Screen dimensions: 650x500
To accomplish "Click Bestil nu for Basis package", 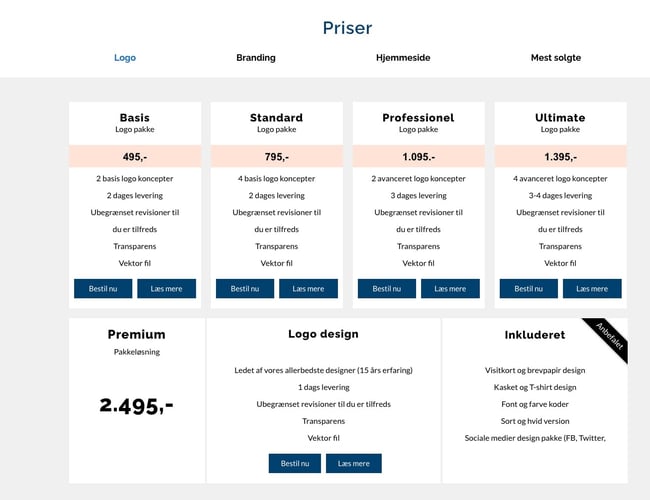I will click(103, 289).
